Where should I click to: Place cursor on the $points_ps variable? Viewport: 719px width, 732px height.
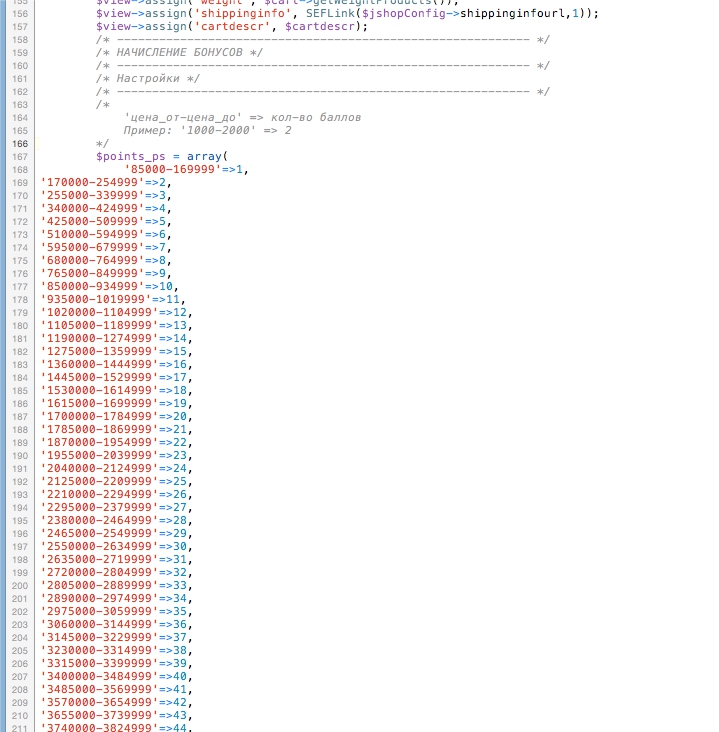click(x=136, y=156)
